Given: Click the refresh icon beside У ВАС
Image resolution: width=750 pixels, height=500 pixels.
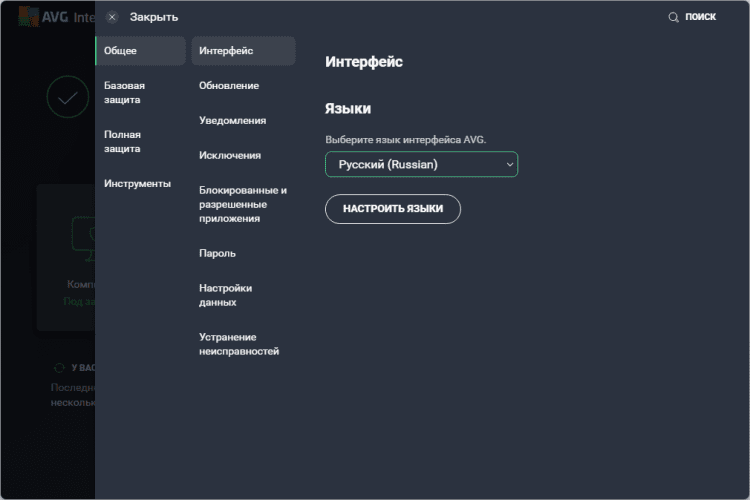Looking at the screenshot, I should (x=59, y=368).
